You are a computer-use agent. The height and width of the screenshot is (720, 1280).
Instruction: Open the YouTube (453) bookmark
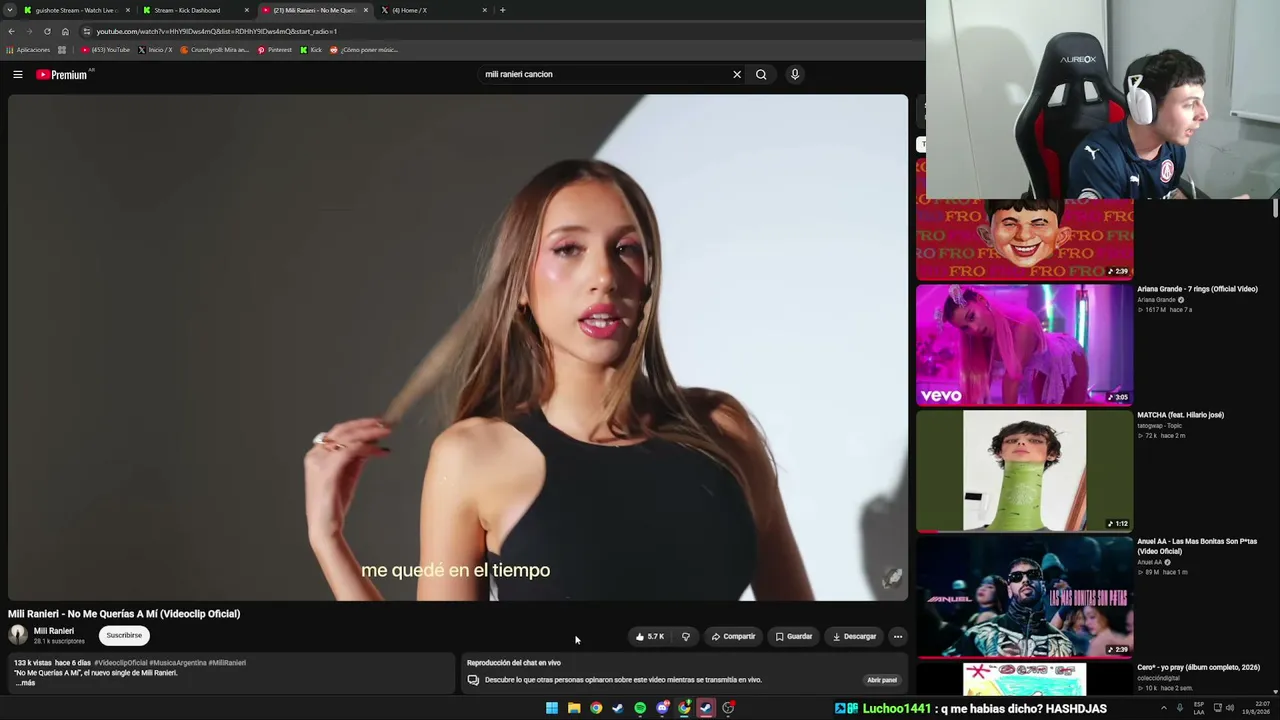[x=106, y=50]
